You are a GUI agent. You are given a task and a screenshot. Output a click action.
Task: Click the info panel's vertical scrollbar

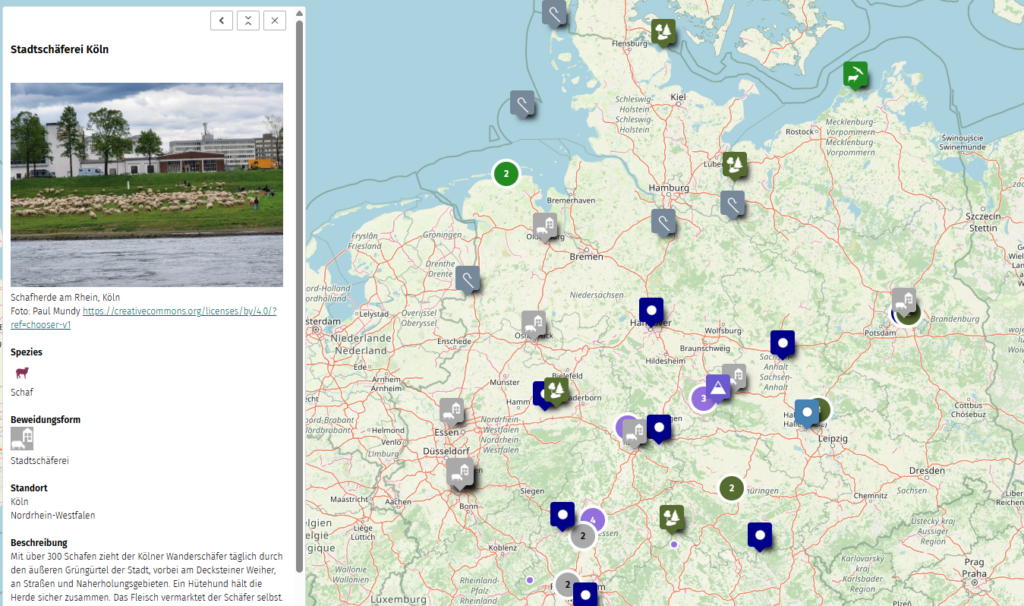pos(299,300)
